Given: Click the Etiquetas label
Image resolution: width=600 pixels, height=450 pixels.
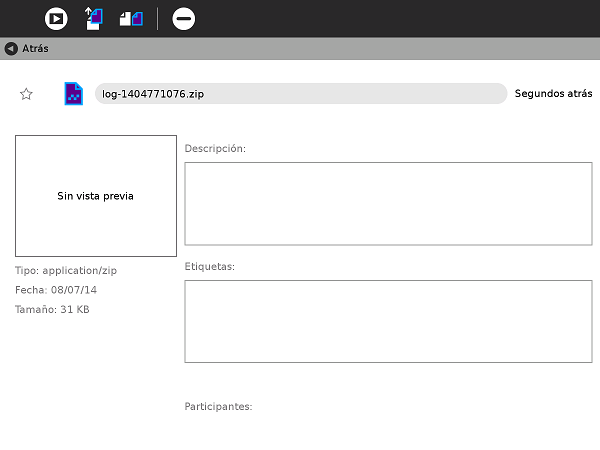Looking at the screenshot, I should pyautogui.click(x=209, y=267).
